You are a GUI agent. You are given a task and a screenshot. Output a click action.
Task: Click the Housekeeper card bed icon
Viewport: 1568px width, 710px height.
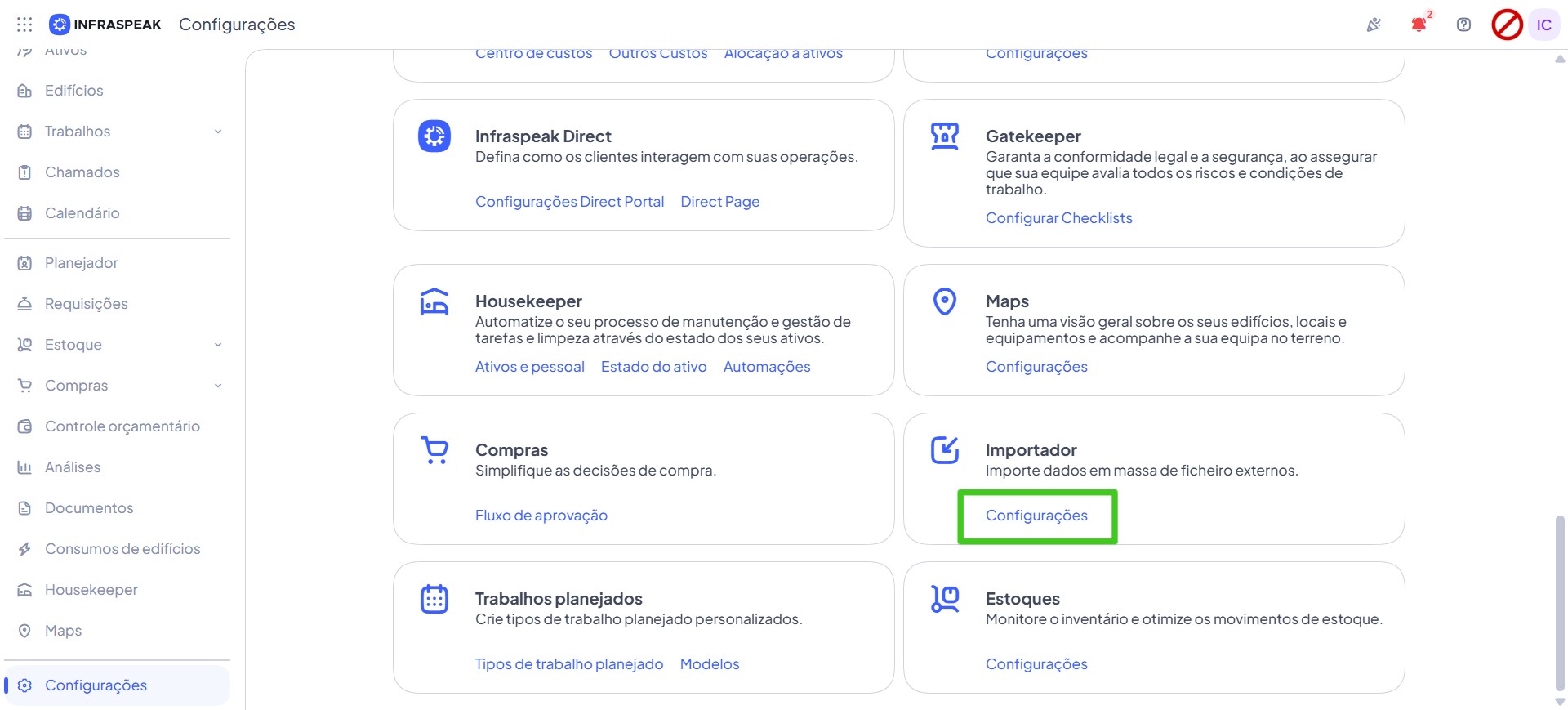pos(434,301)
